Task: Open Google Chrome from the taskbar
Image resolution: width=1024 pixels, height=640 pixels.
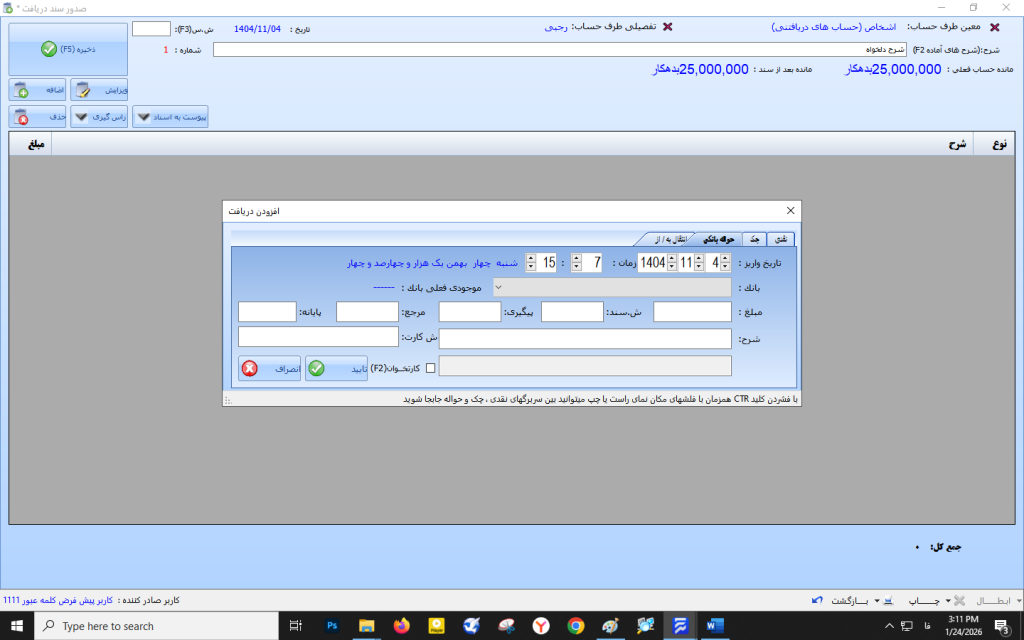Action: 575,626
